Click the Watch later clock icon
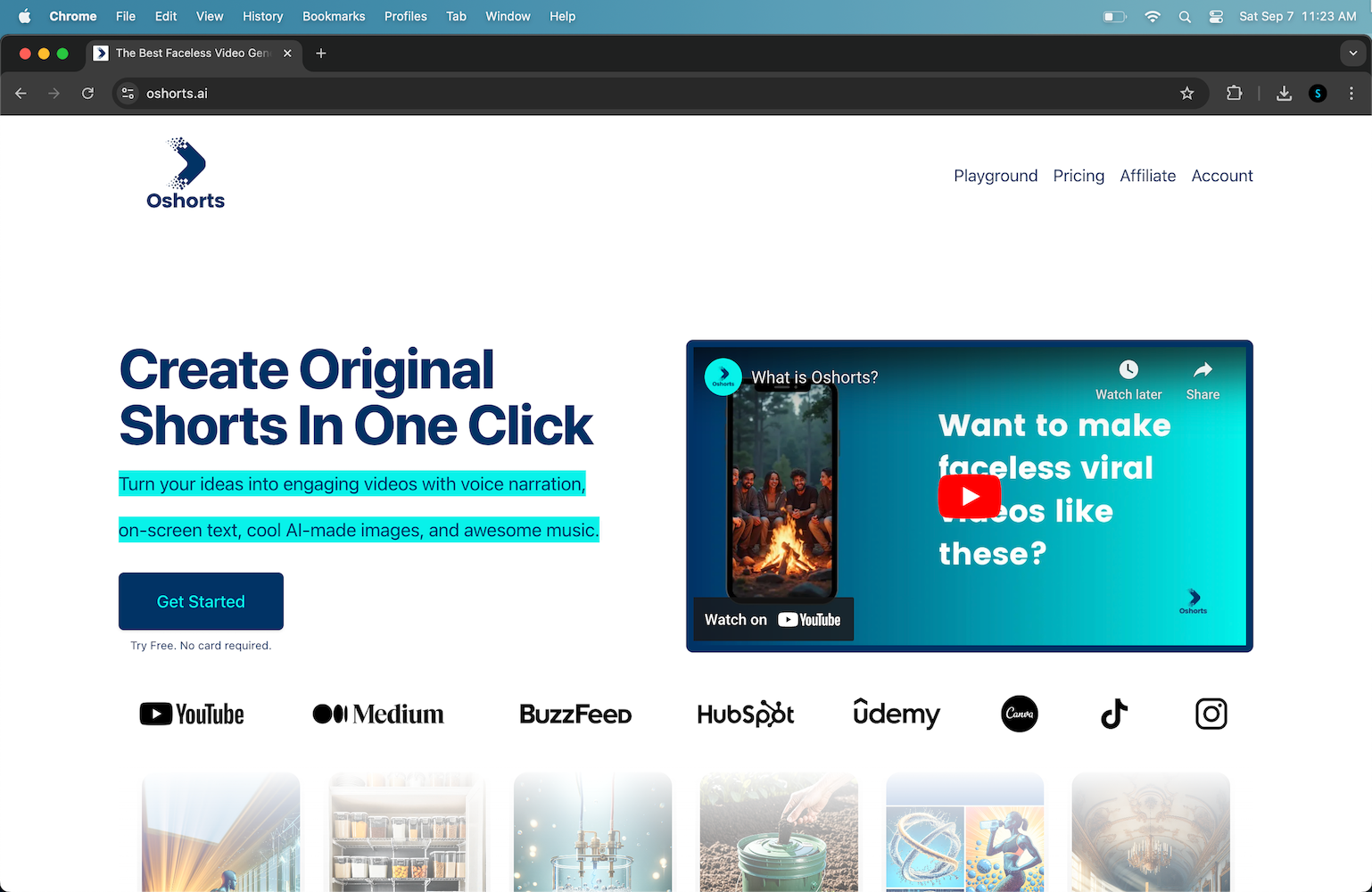Screen dimensions: 1372x892 [1128, 369]
